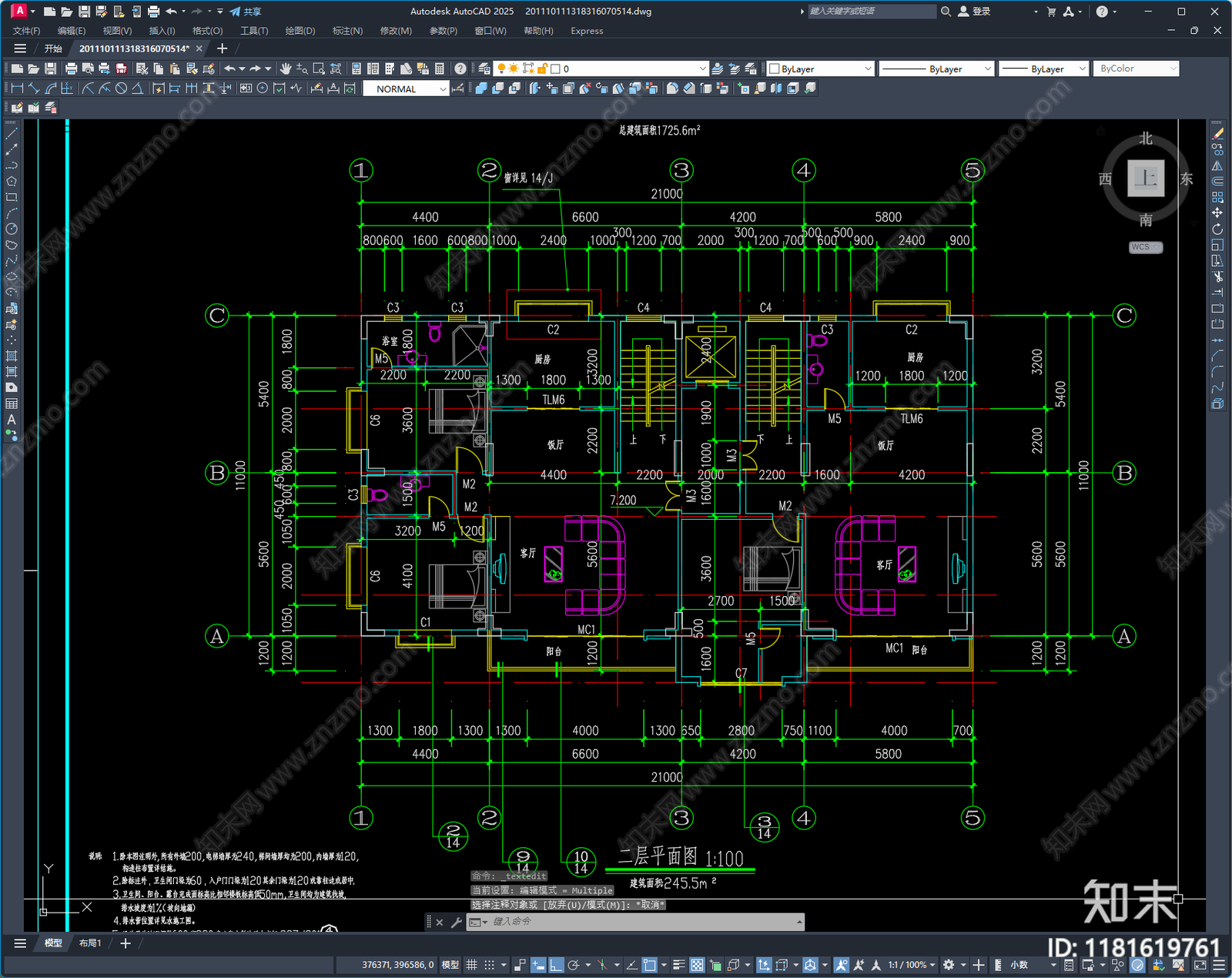This screenshot has height=978, width=1232.
Task: Click the ViewCube 上 top face
Action: pyautogui.click(x=1146, y=179)
